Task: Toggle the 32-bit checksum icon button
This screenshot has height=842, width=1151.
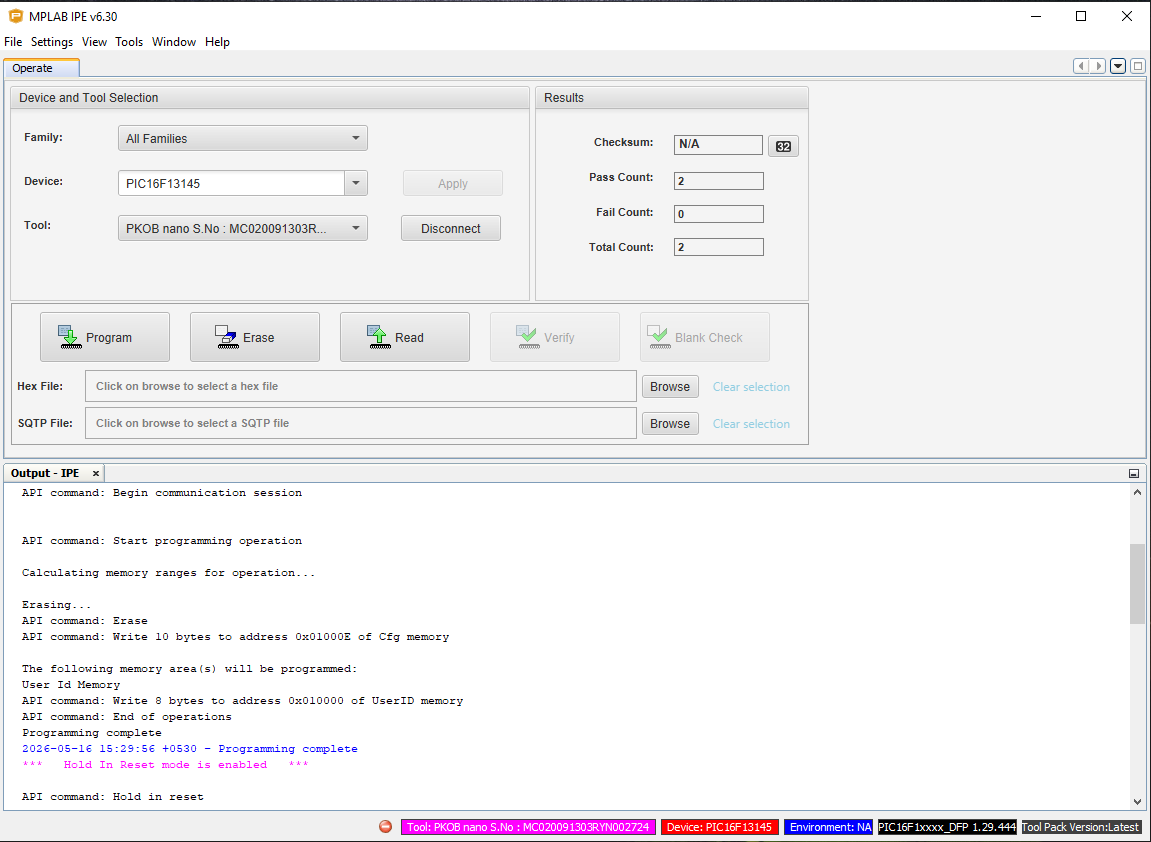Action: click(x=783, y=146)
